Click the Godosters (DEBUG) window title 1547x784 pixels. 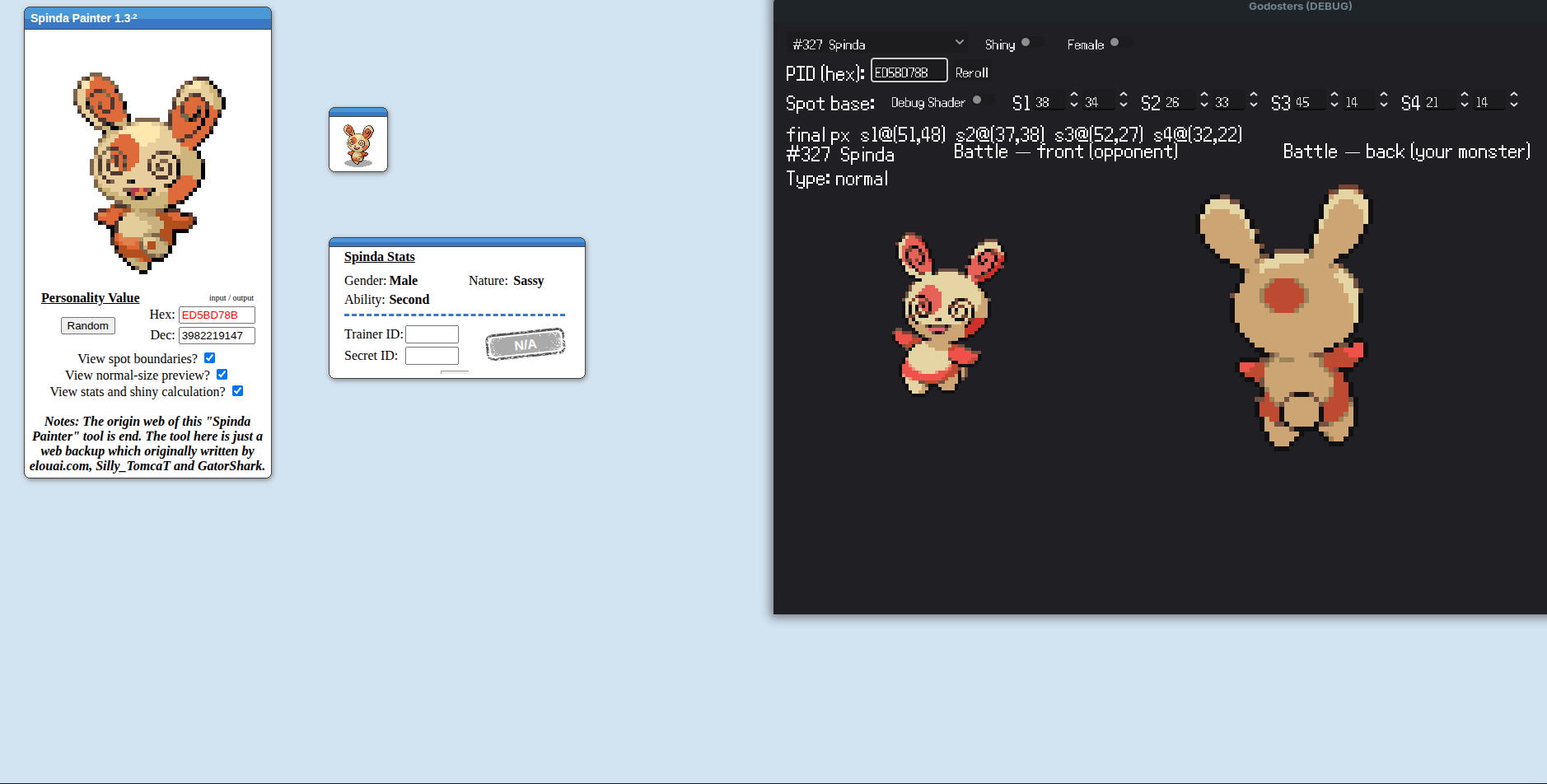pyautogui.click(x=1300, y=6)
